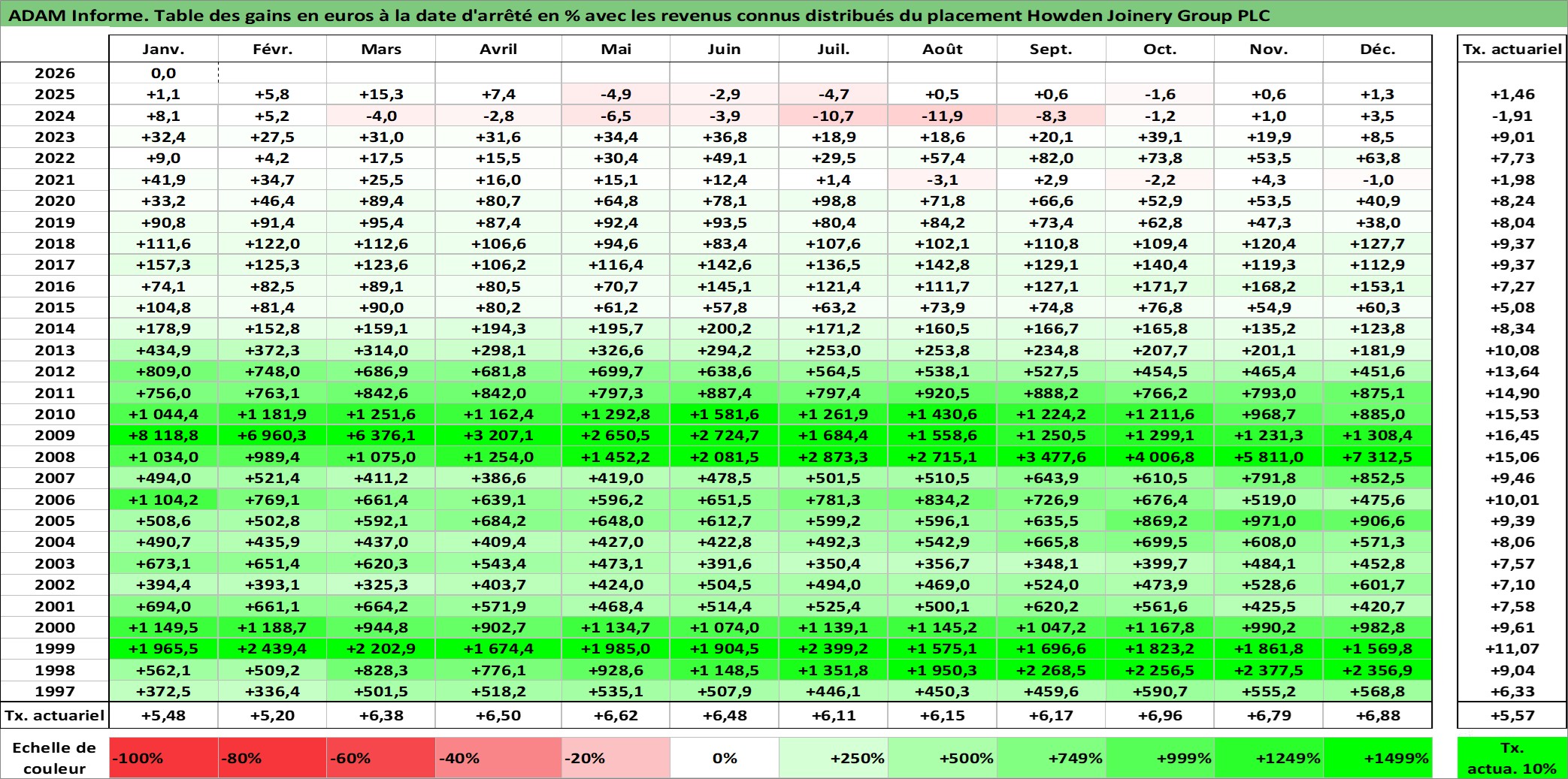This screenshot has width=1568, height=779.
Task: Select the +920,5 cell in 2011
Action: [x=943, y=393]
